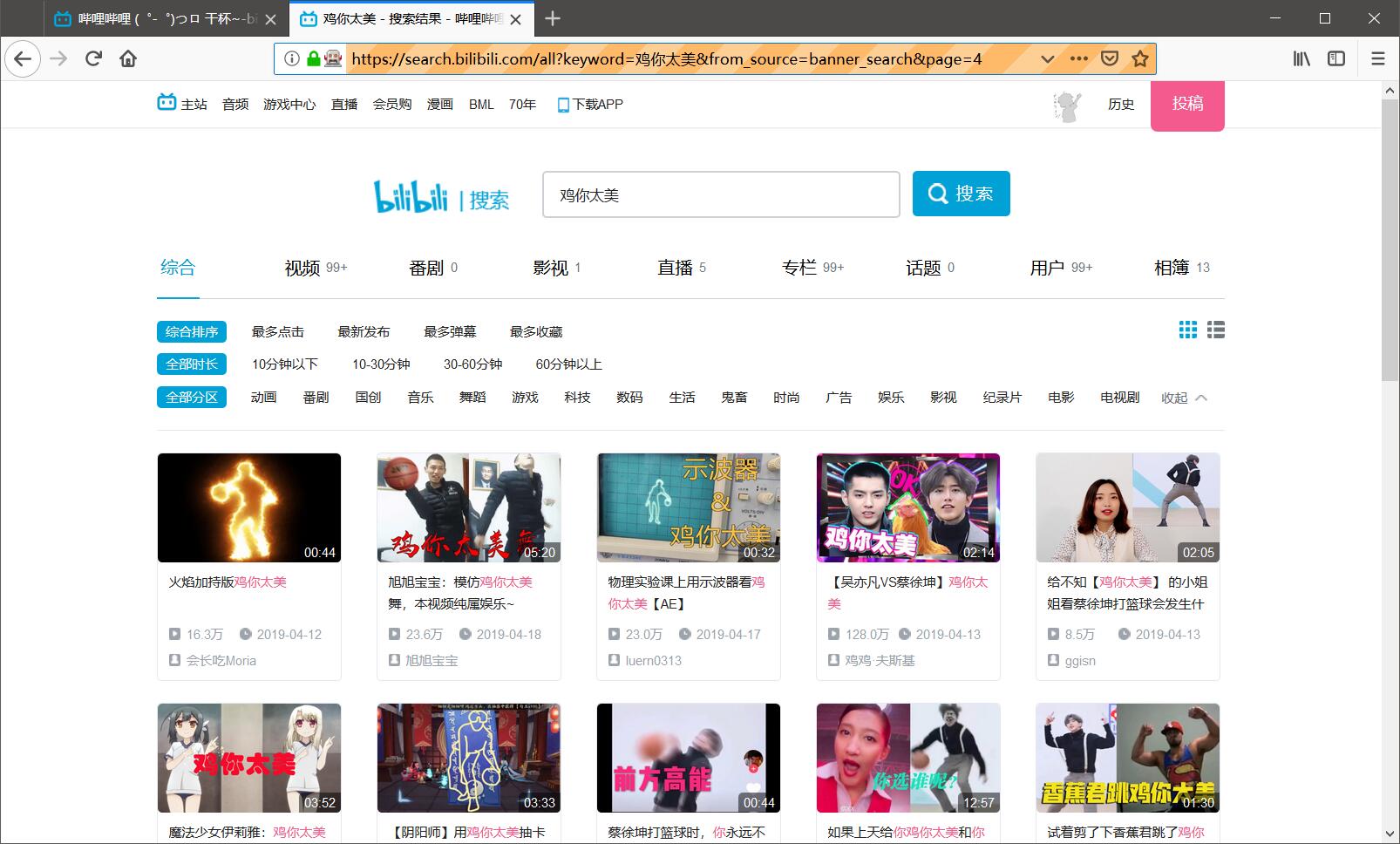1400x844 pixels.
Task: Select the 最多点击 sort option
Action: [x=277, y=332]
